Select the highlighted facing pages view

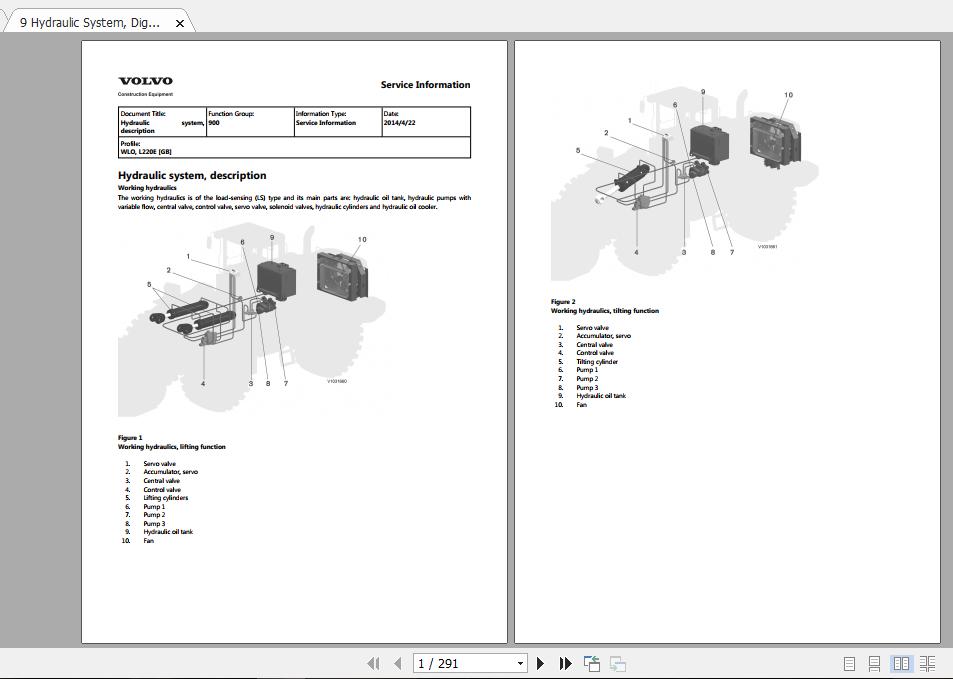[900, 663]
